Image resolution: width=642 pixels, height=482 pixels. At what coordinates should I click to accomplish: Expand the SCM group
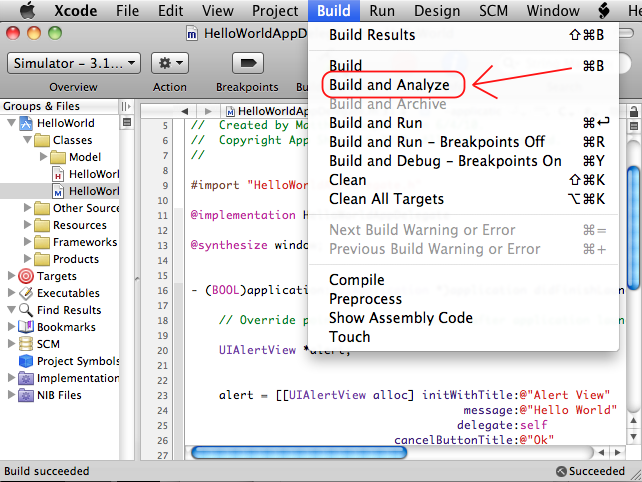[11, 344]
